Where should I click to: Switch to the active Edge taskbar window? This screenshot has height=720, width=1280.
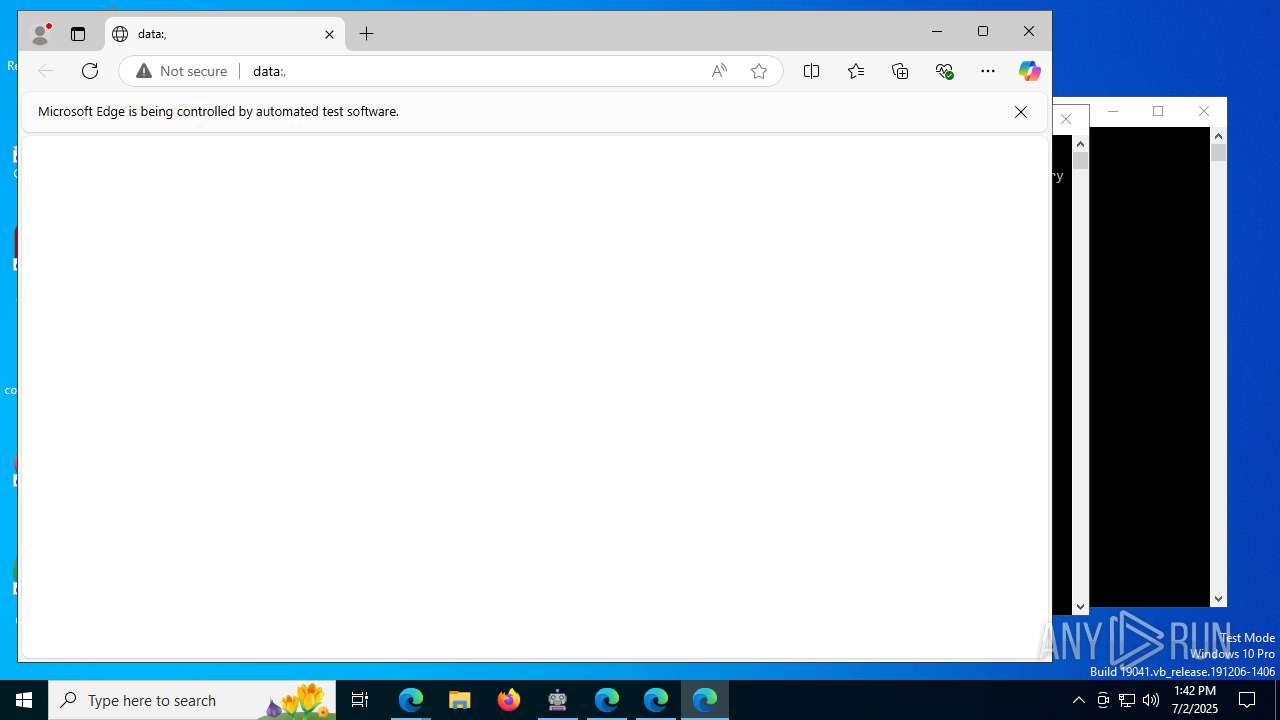[x=705, y=700]
